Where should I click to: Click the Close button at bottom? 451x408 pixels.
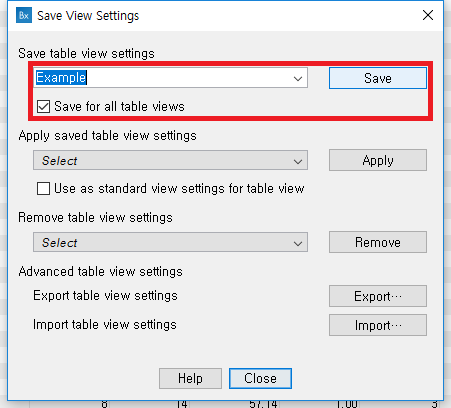[x=260, y=378]
